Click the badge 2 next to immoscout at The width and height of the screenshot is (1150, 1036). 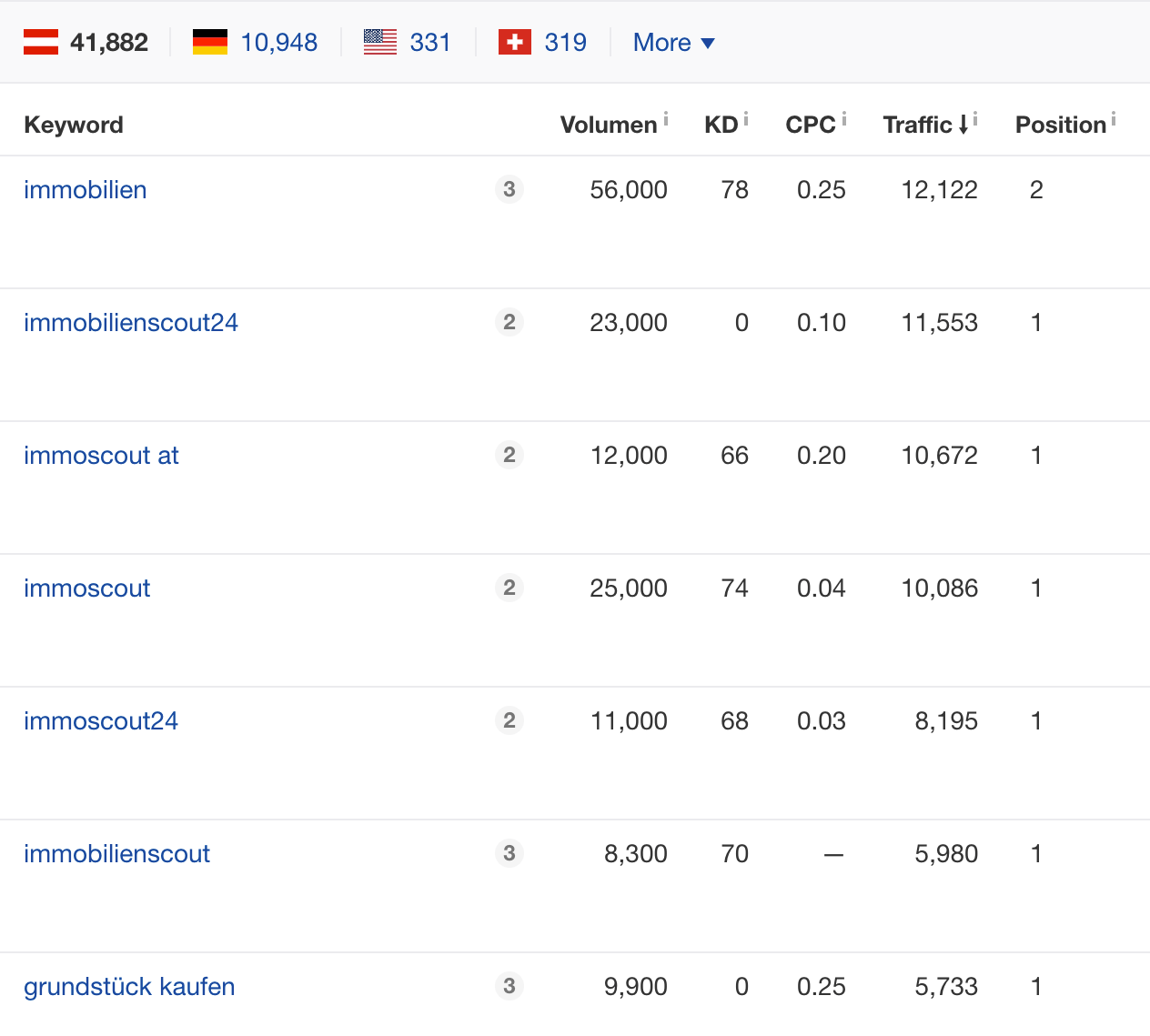click(x=509, y=455)
